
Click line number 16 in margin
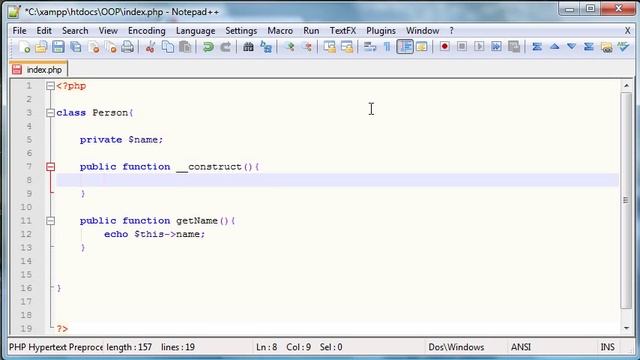(26, 288)
